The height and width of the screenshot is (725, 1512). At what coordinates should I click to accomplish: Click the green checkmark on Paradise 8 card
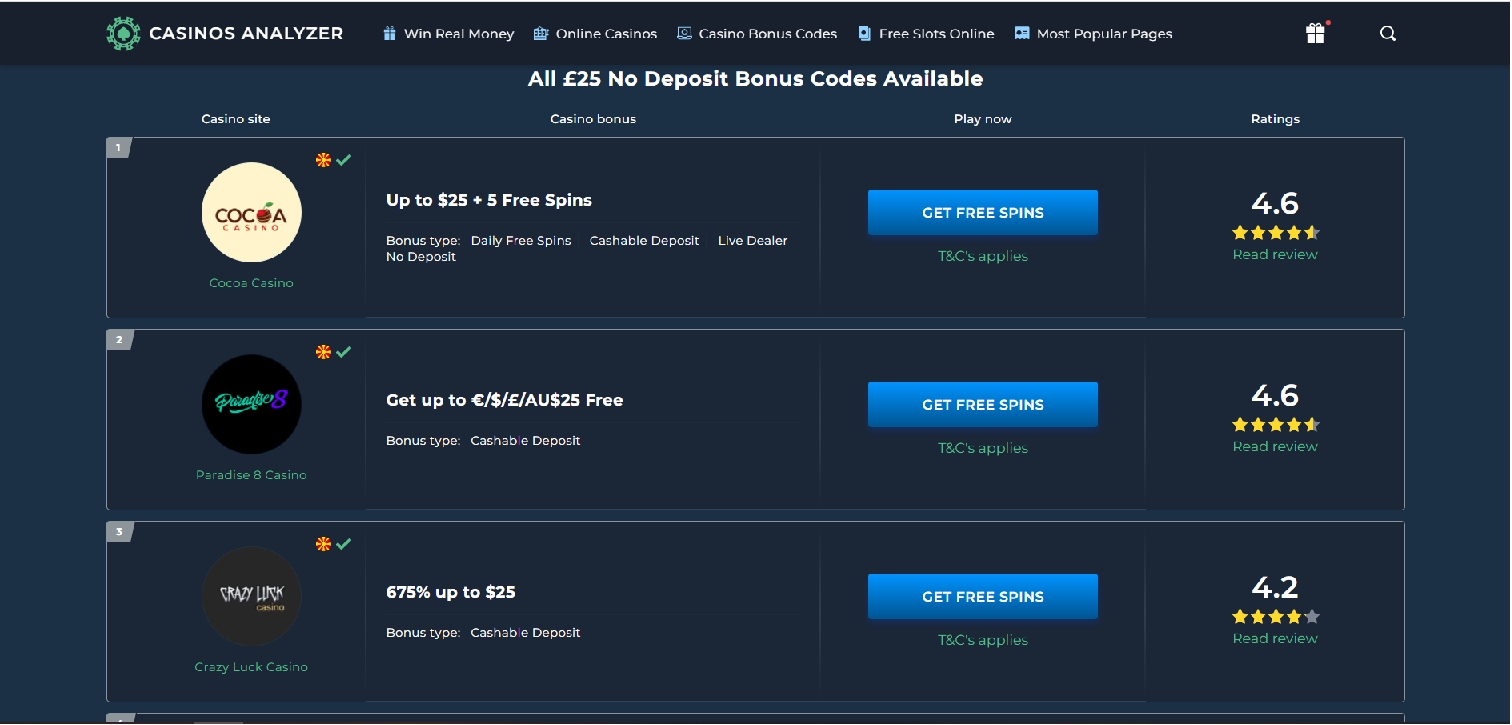point(344,352)
